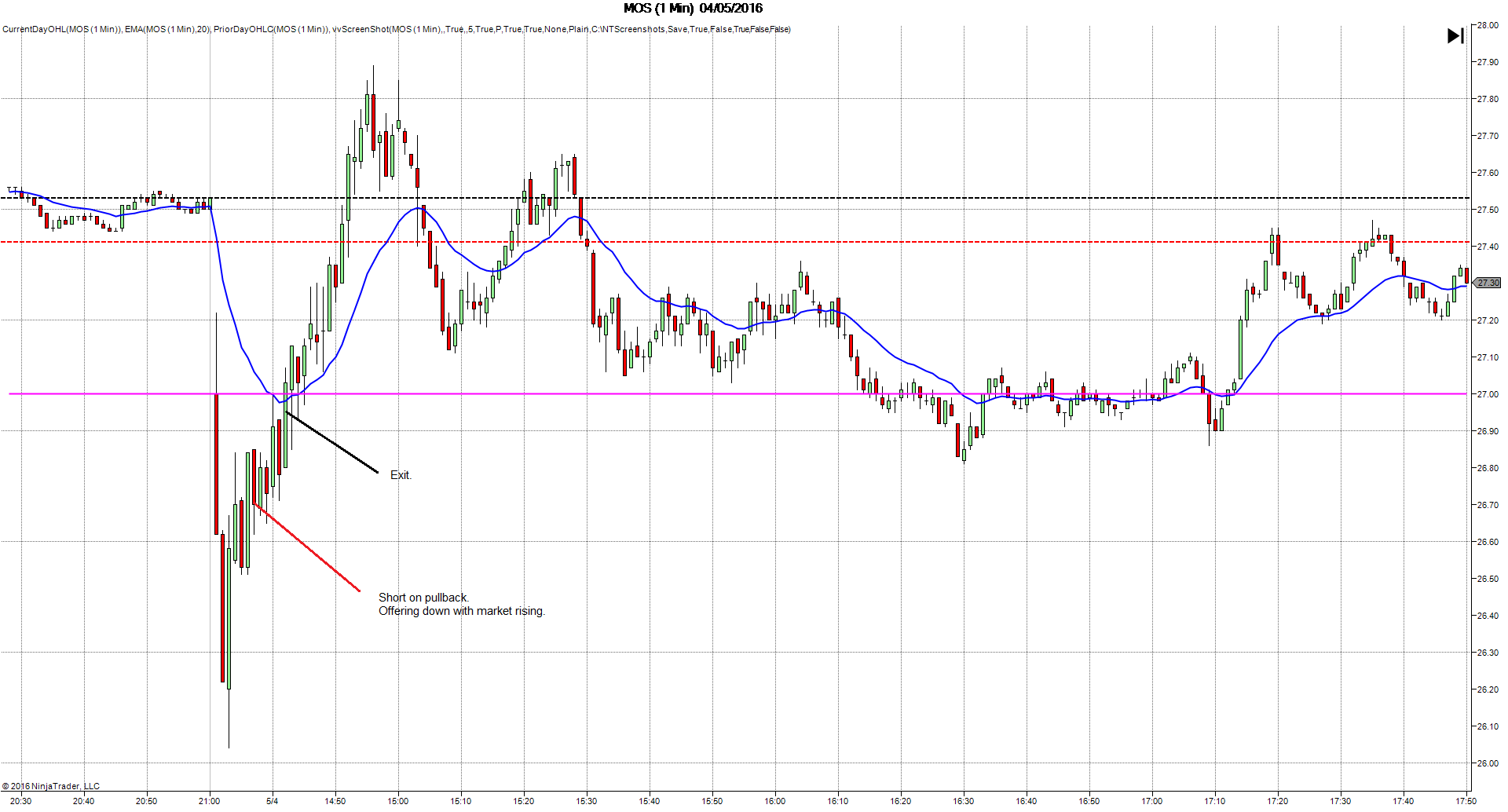Click the 26.20 price axis label
Screen dimensions: 1508x812
1488,689
